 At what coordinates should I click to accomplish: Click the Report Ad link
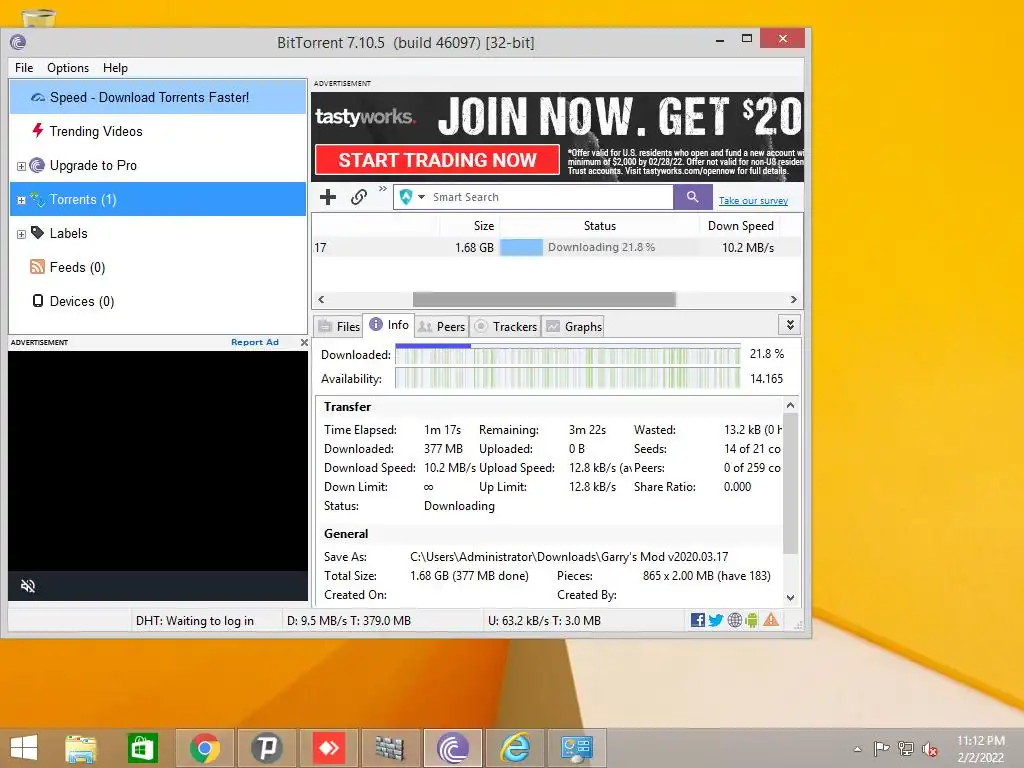pyautogui.click(x=255, y=342)
